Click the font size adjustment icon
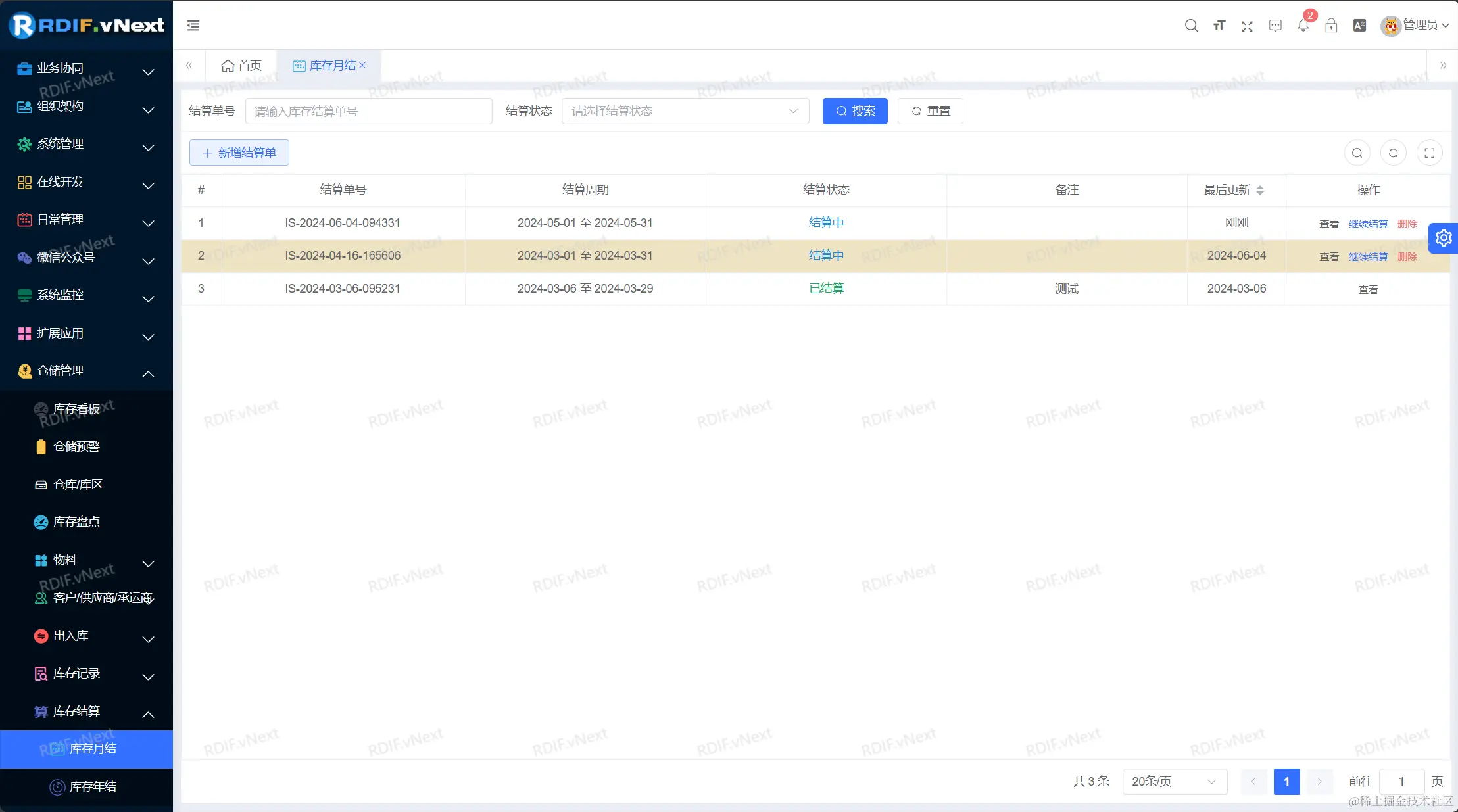 pos(1219,26)
